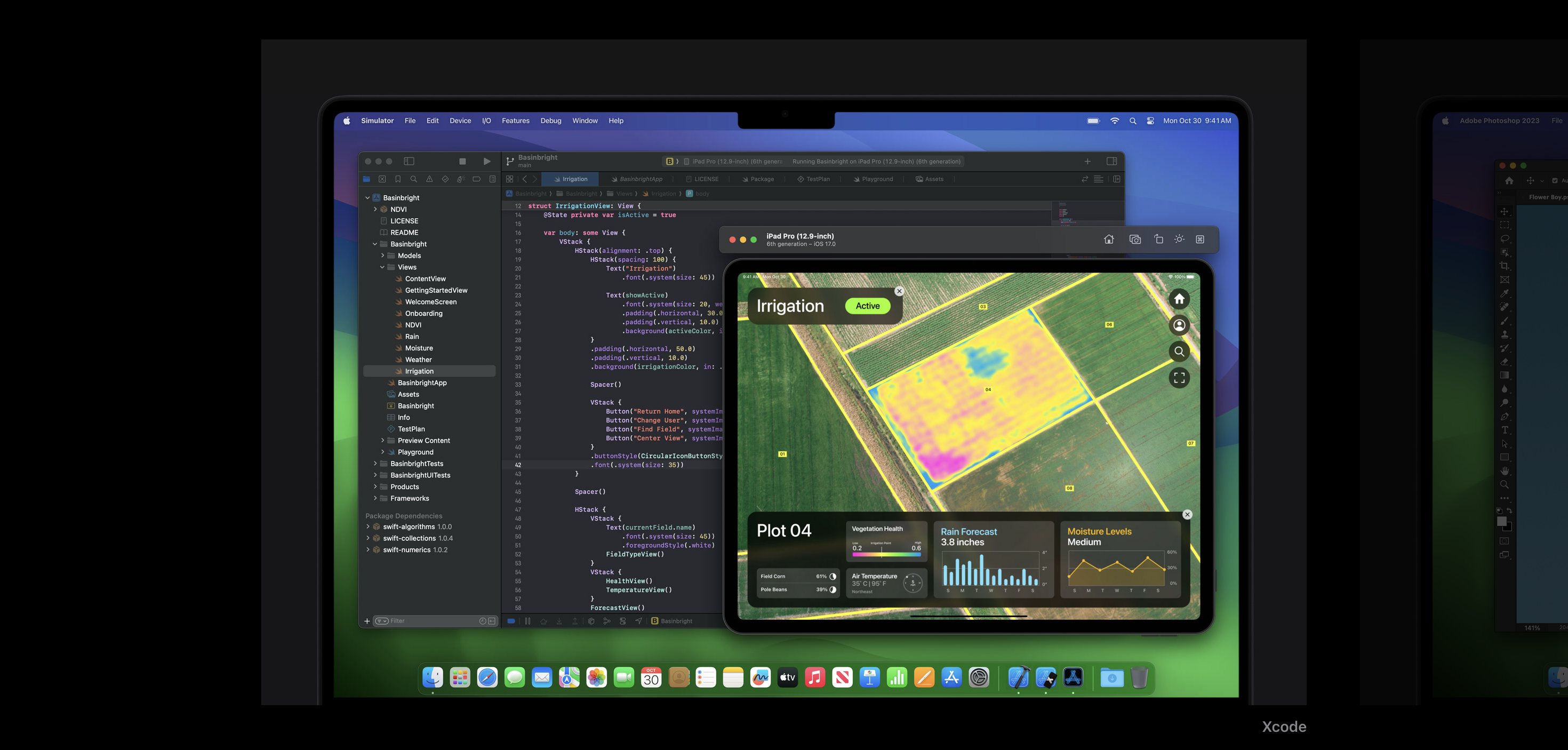Expand the swift-algorithms package dependency
This screenshot has width=1568, height=750.
pos(367,526)
